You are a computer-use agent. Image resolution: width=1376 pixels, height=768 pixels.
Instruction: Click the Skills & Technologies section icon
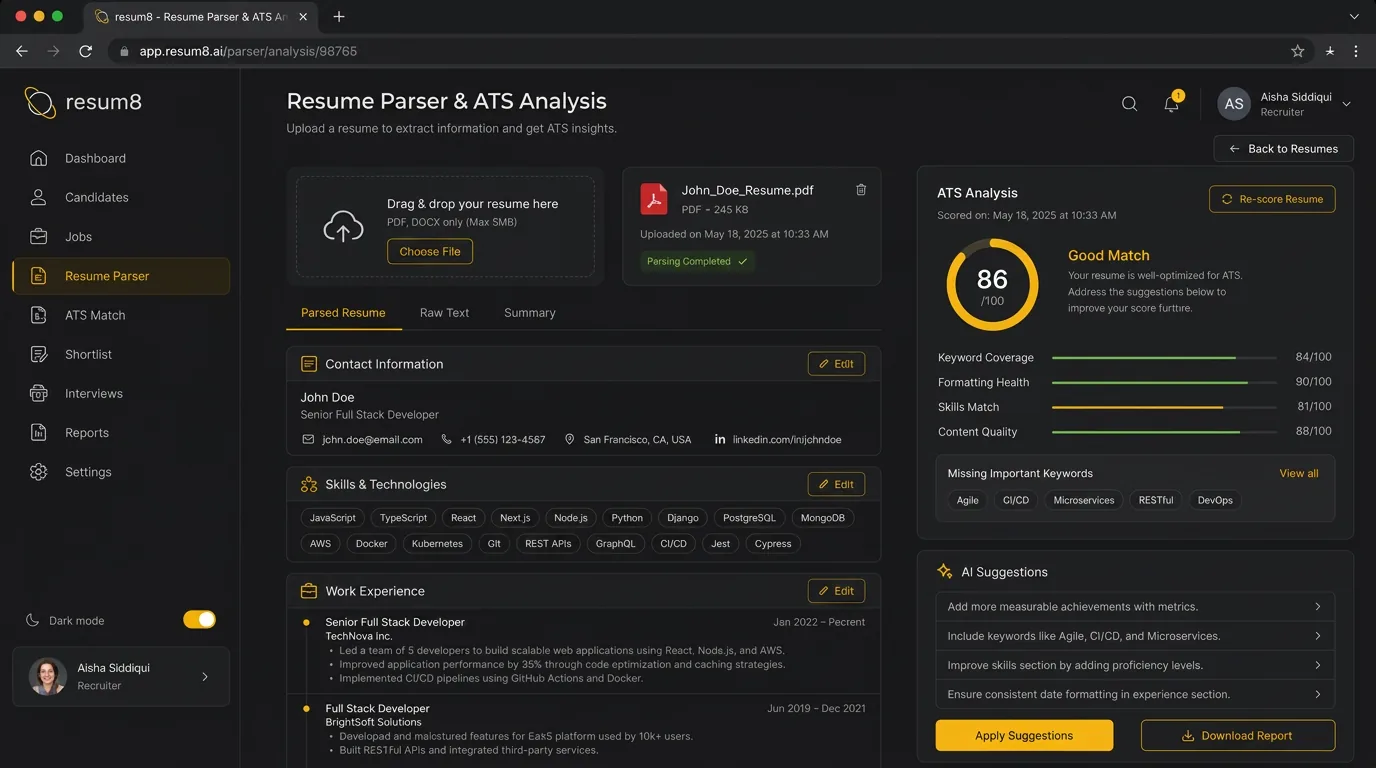pyautogui.click(x=309, y=484)
